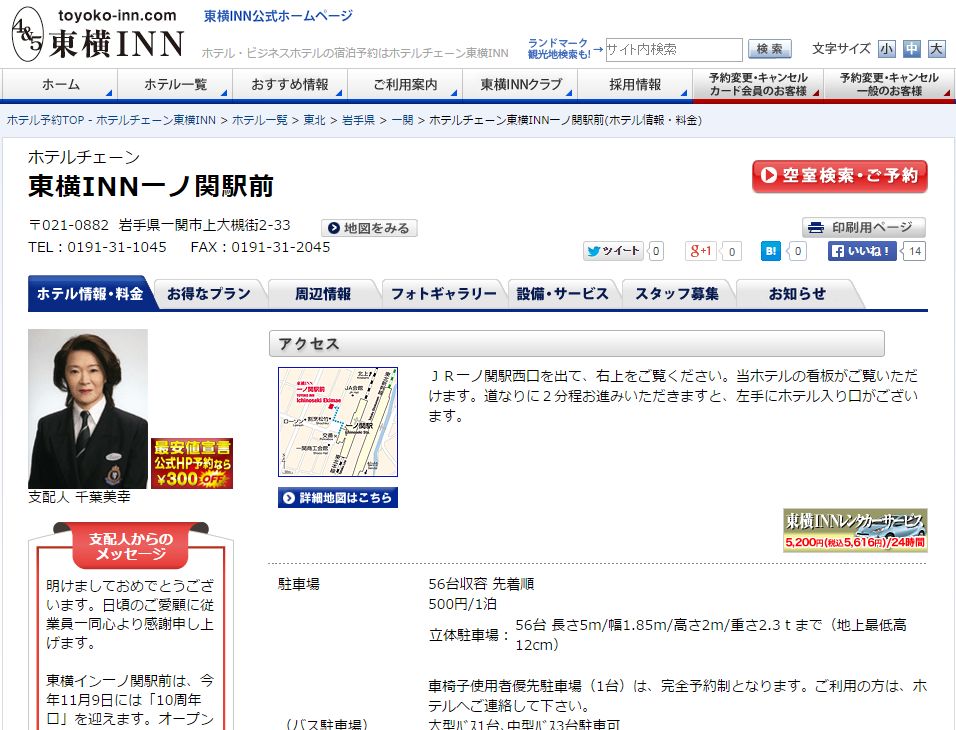Click the FAX：0191-31-2045 text
Screen dimensions: 956x730
tap(260, 247)
